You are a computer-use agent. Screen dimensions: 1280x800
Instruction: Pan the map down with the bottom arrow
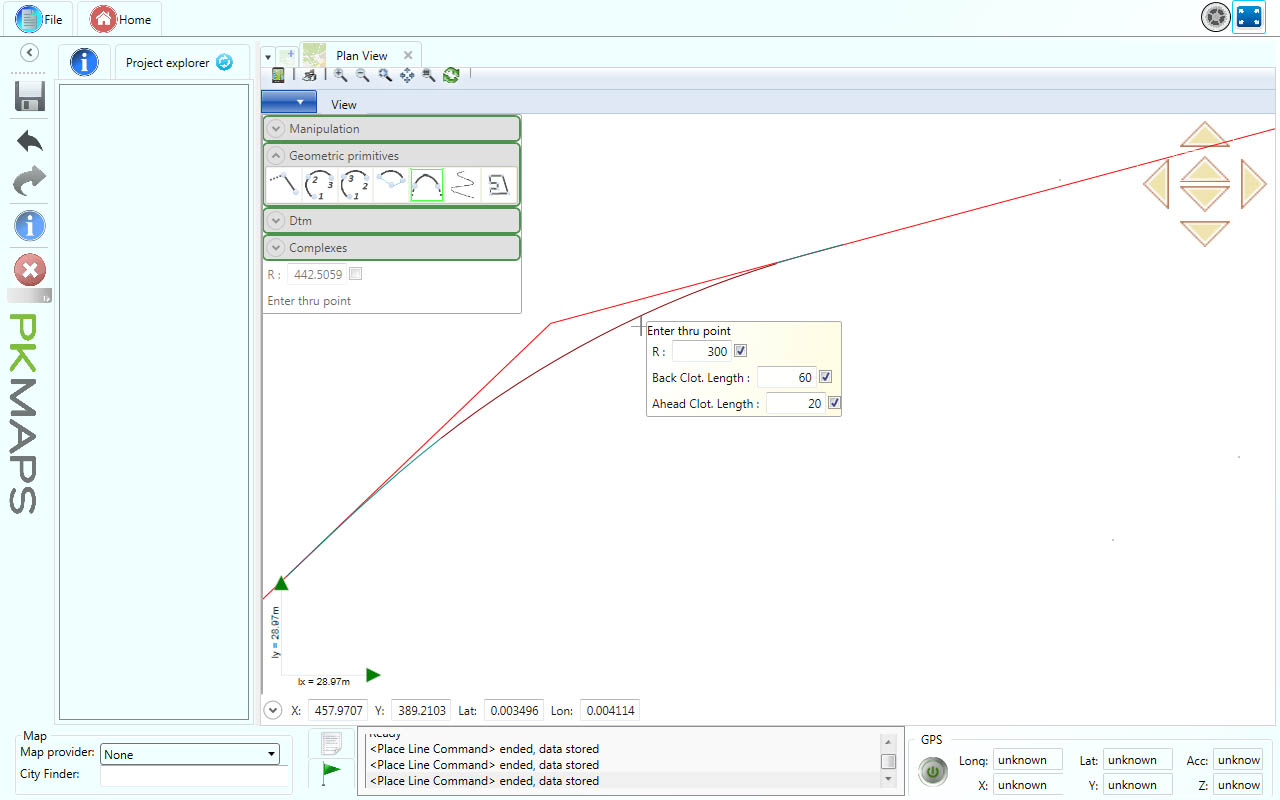tap(1205, 233)
